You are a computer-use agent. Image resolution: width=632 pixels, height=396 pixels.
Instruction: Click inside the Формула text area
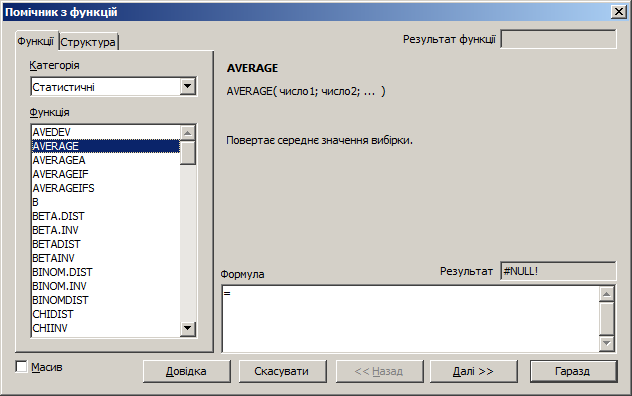410,319
